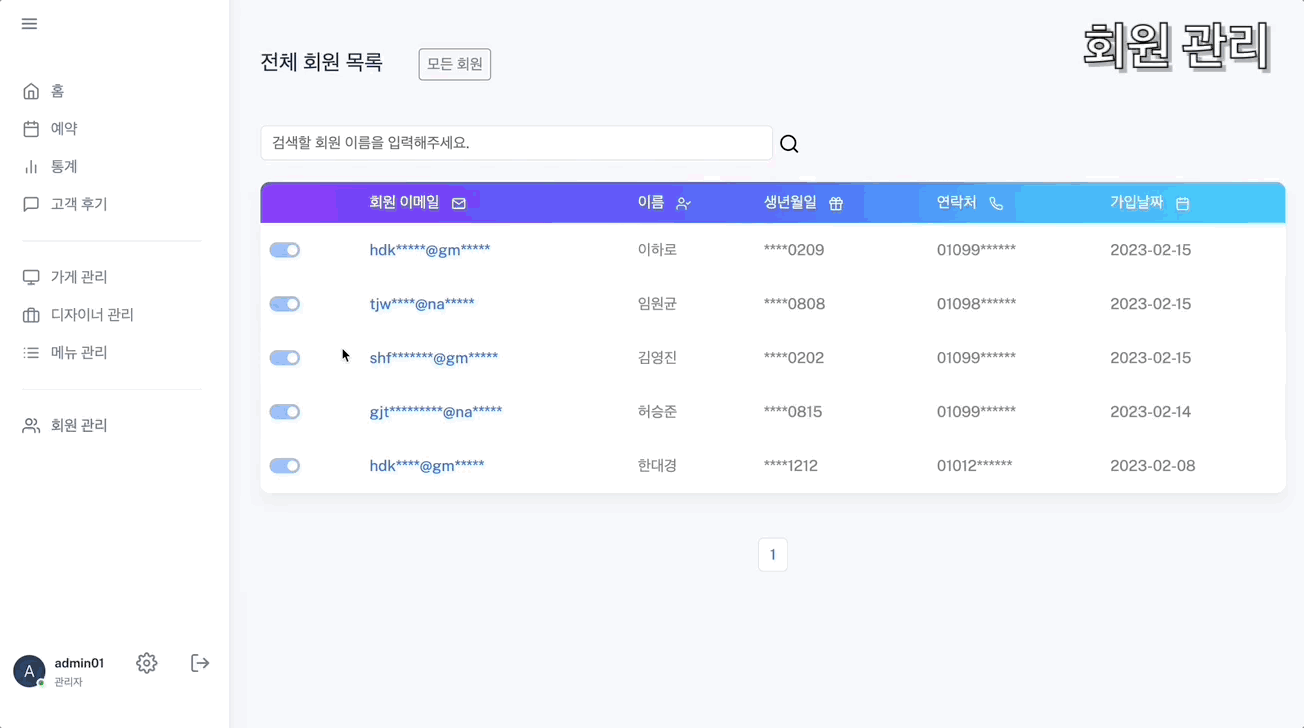Screen dimensions: 1304x728
Task: Click the magnifier search icon
Action: click(x=789, y=144)
